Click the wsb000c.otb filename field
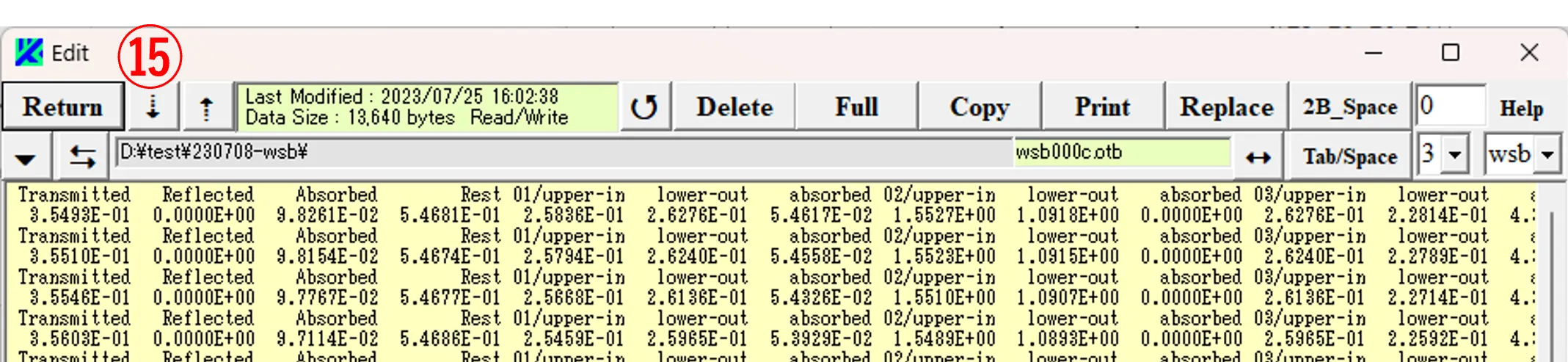This screenshot has width=1568, height=362. point(1121,153)
